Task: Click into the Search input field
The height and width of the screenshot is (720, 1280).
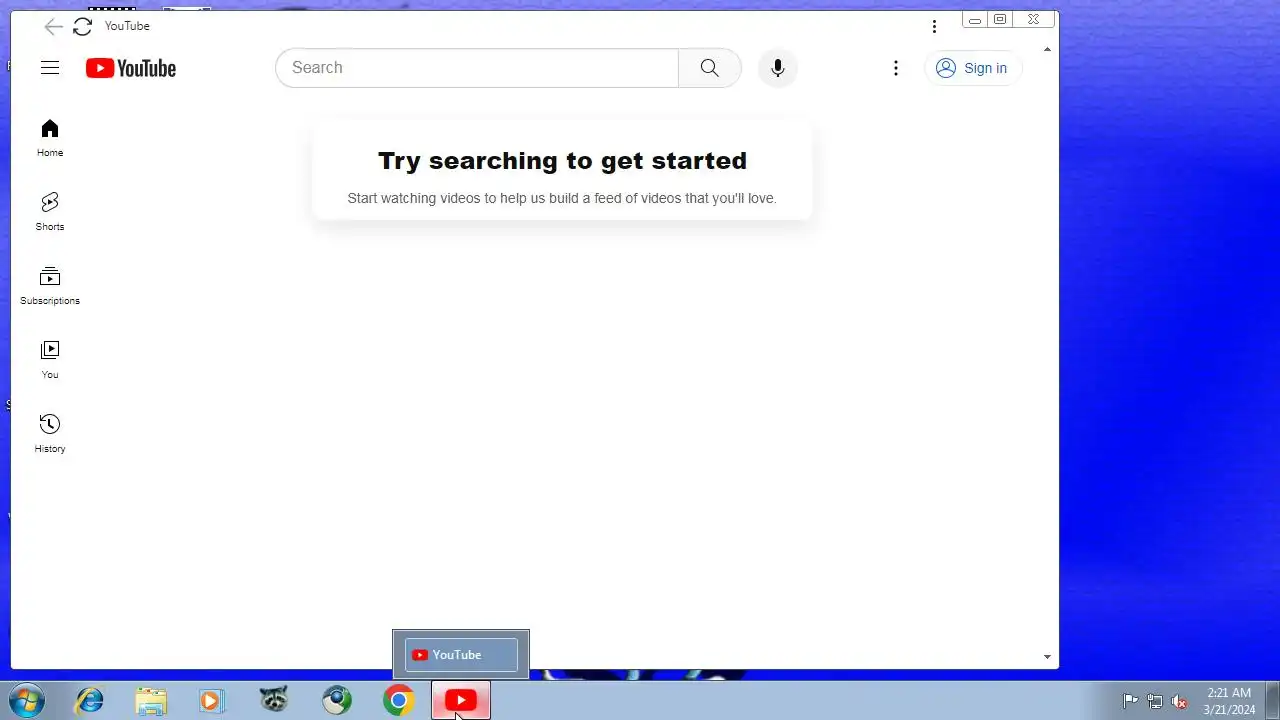Action: click(477, 68)
